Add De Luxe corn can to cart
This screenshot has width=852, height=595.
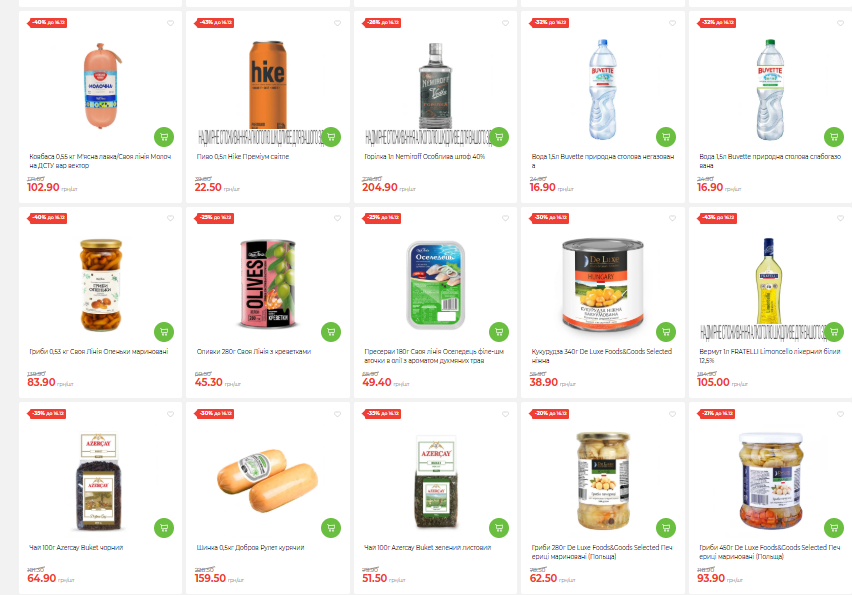pyautogui.click(x=666, y=331)
